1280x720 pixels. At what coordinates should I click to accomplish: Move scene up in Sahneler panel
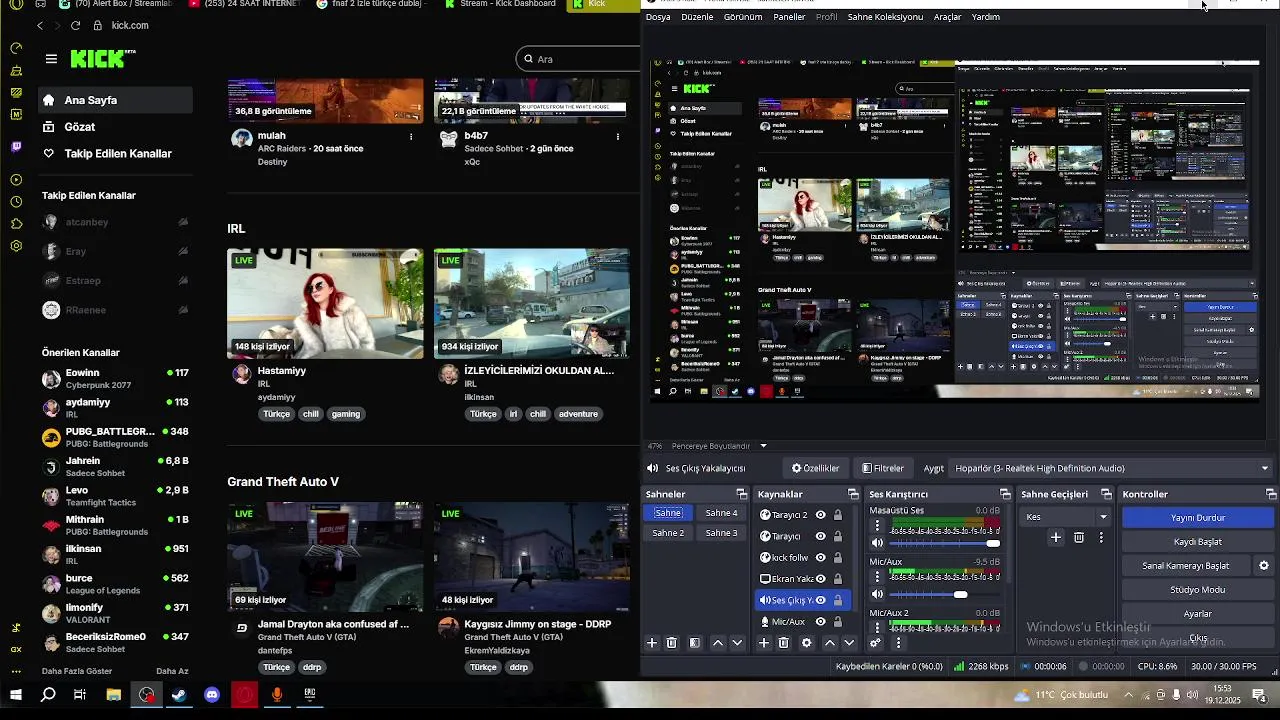(717, 643)
